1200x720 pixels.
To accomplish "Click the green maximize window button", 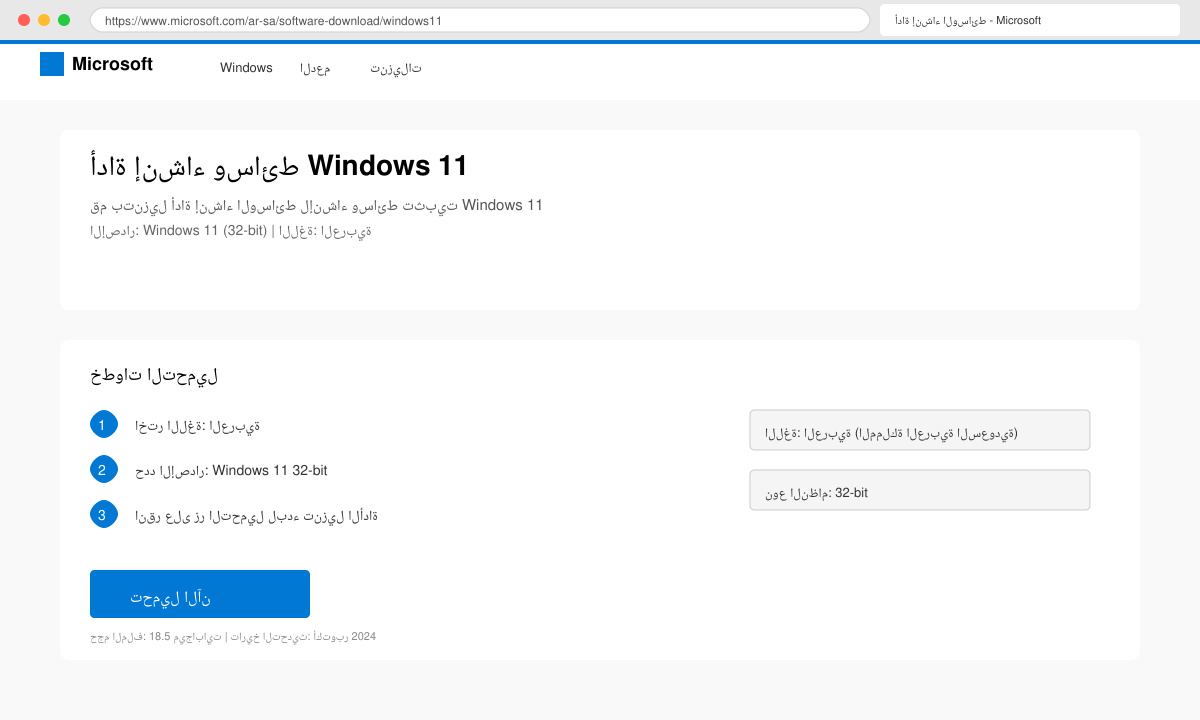I will tap(64, 20).
